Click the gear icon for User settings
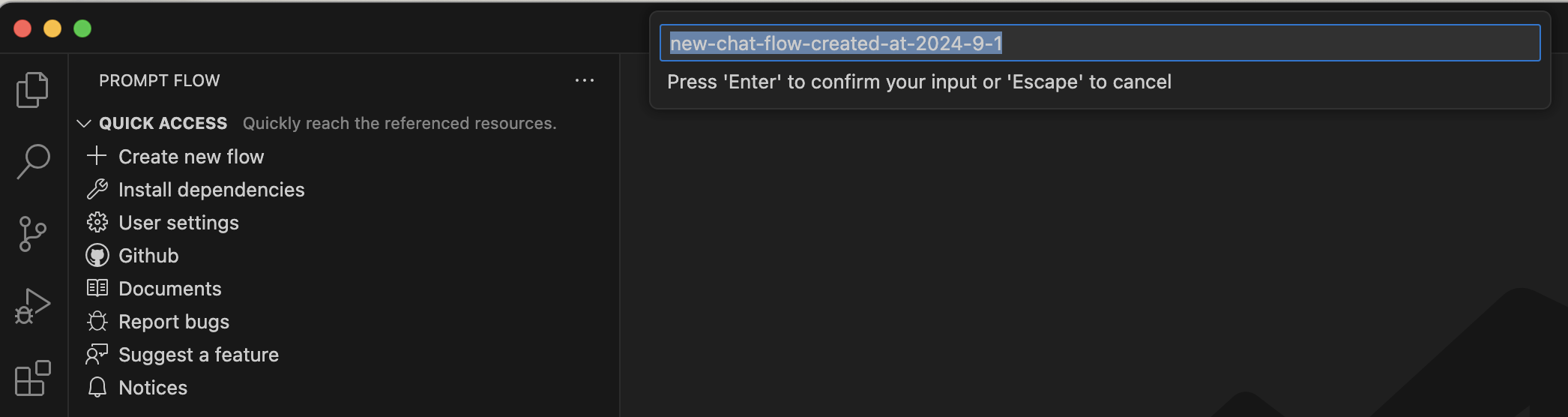The width and height of the screenshot is (1568, 417). click(x=97, y=222)
